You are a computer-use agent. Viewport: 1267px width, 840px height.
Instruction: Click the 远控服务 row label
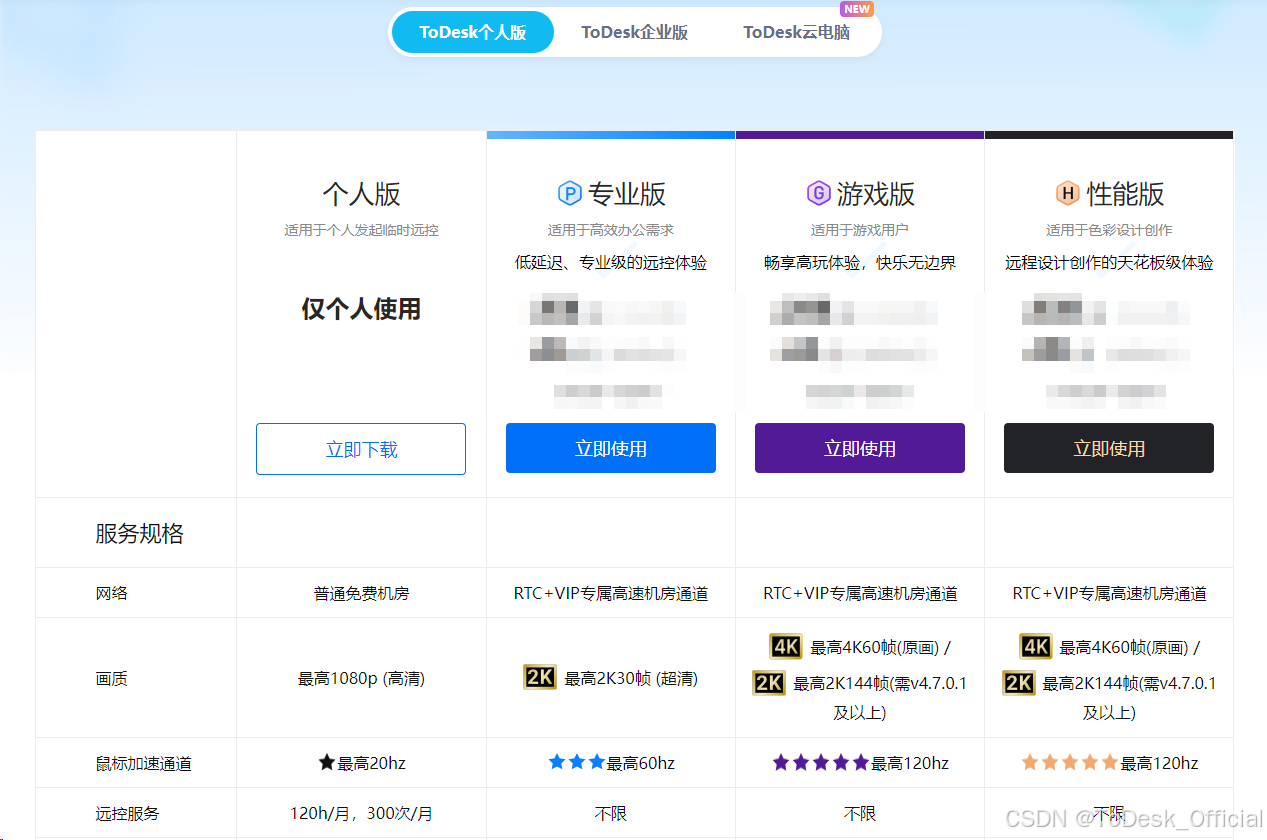[128, 814]
